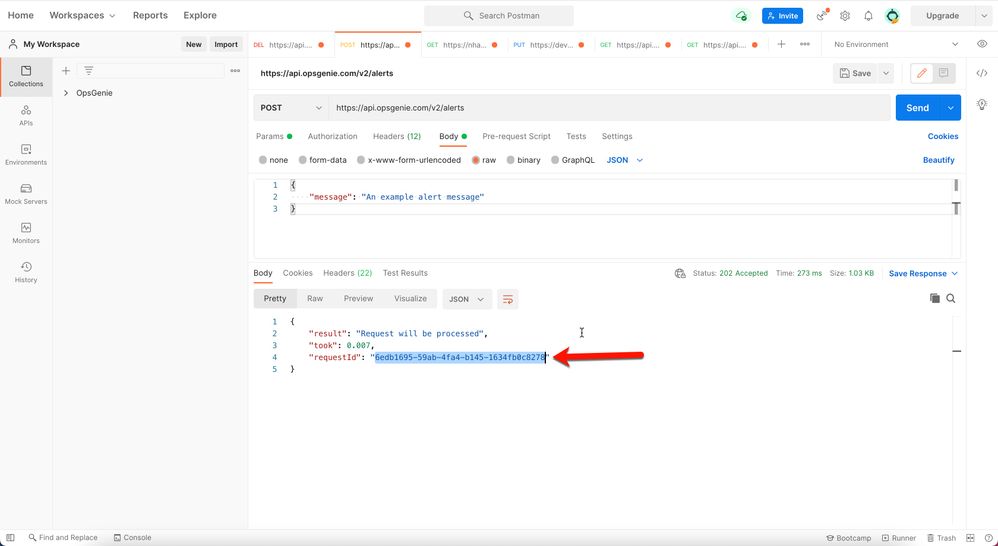Select the raw body radio option
Viewport: 998px width, 546px height.
pos(475,160)
